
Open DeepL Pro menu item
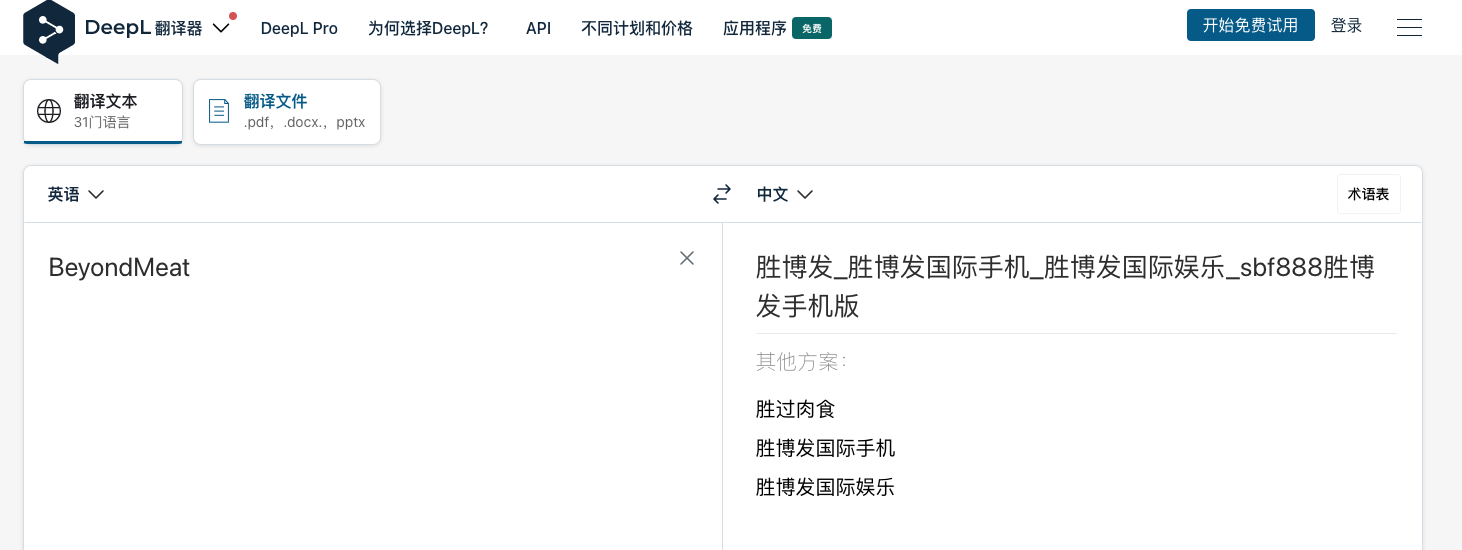tap(299, 28)
